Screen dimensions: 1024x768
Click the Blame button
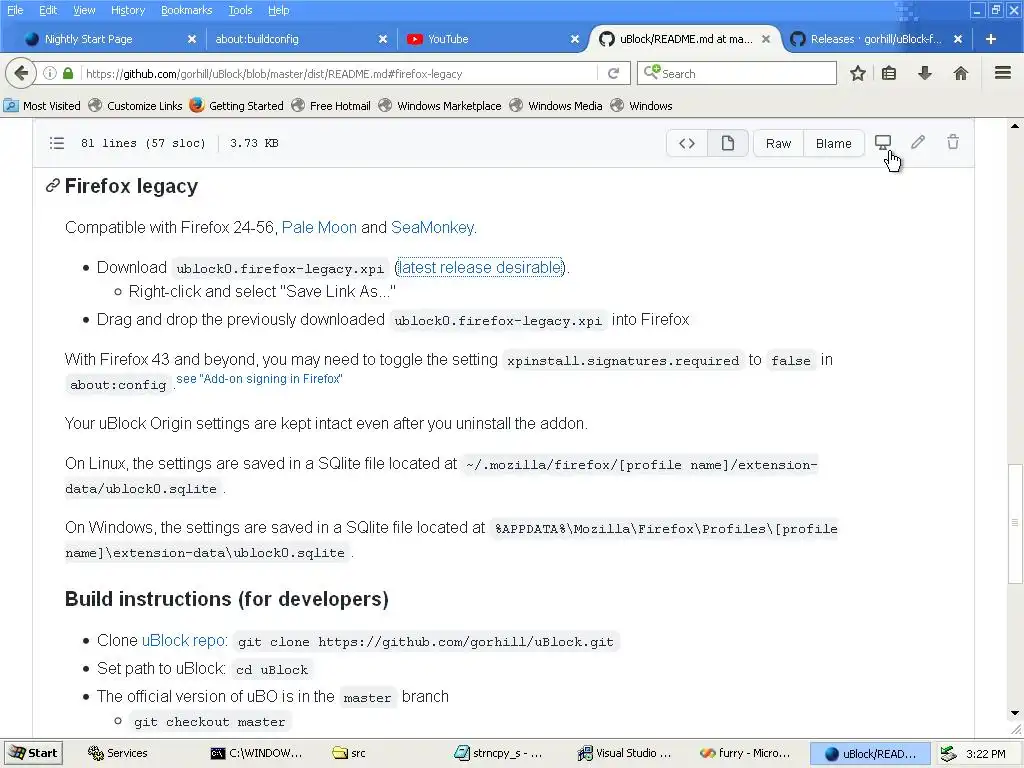(833, 143)
